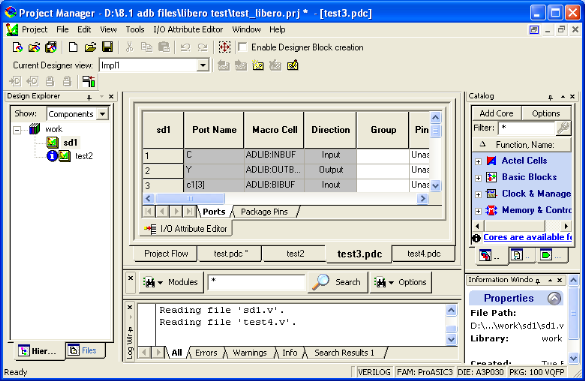Click the Cut scissors icon

tap(129, 47)
